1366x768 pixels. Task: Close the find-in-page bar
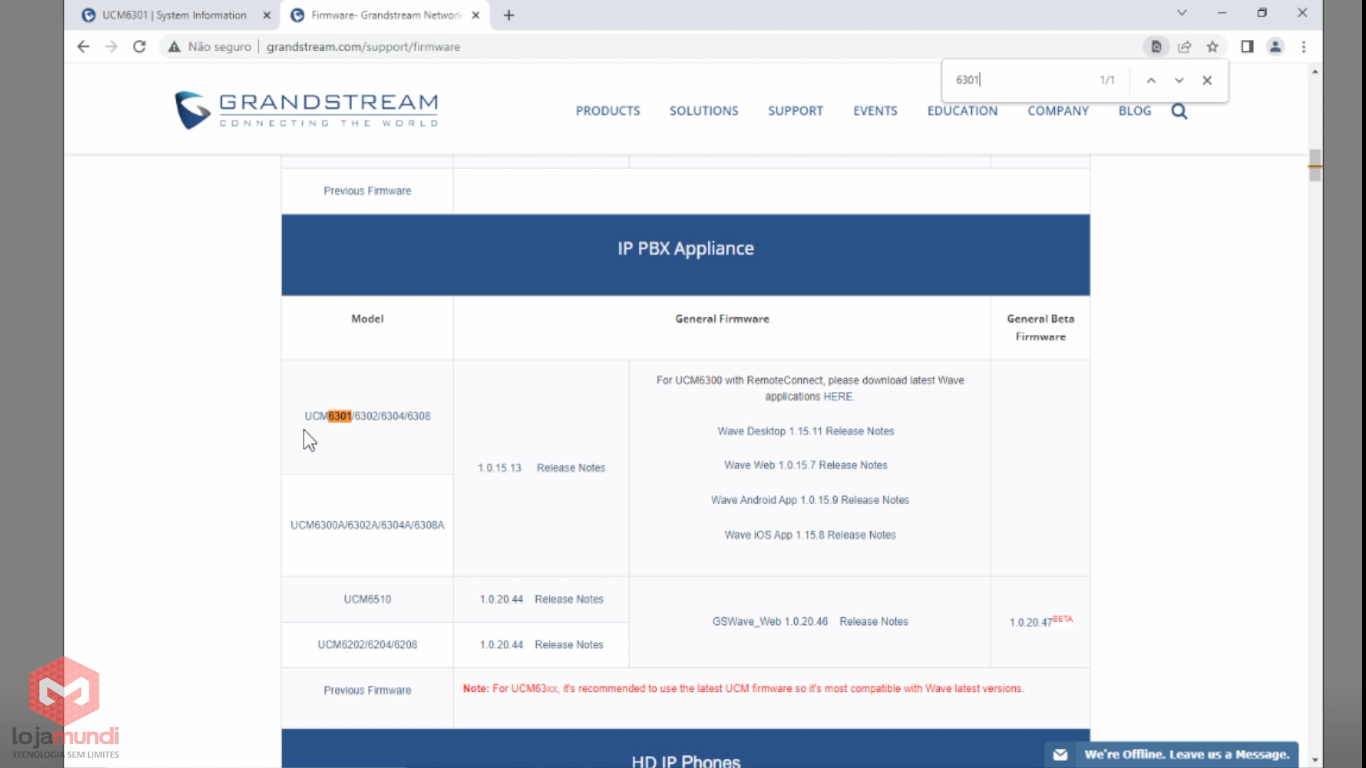(1207, 81)
